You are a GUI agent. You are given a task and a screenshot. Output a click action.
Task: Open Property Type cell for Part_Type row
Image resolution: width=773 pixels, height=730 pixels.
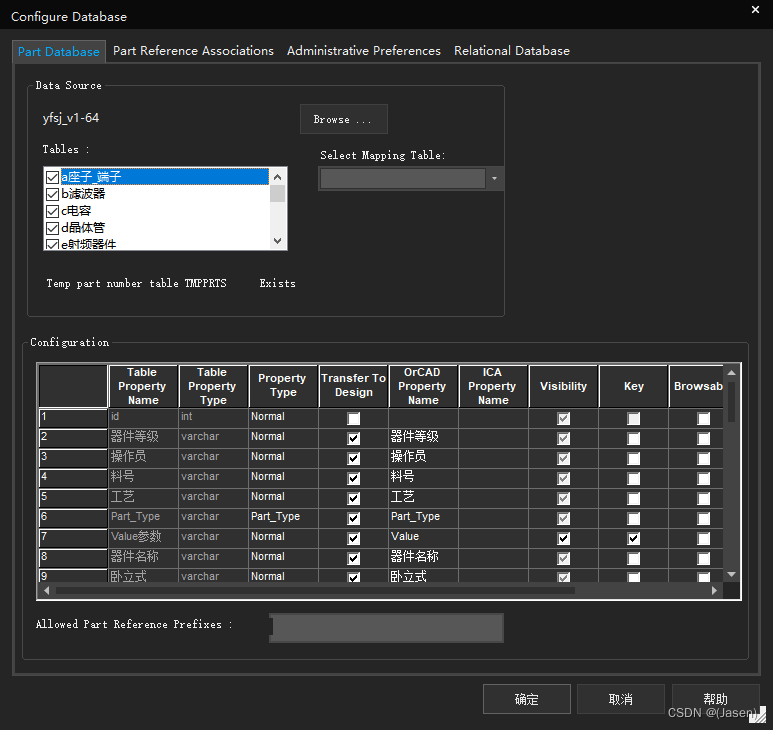(283, 517)
